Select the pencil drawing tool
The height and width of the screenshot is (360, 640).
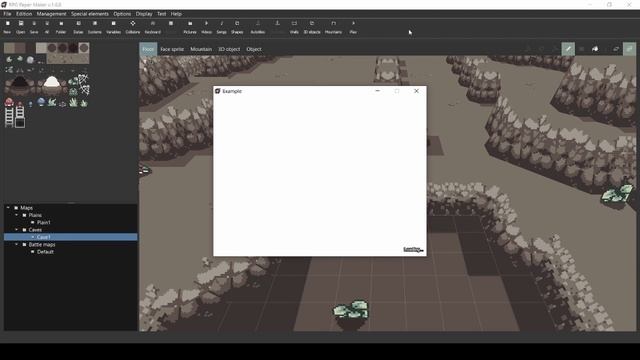(568, 49)
